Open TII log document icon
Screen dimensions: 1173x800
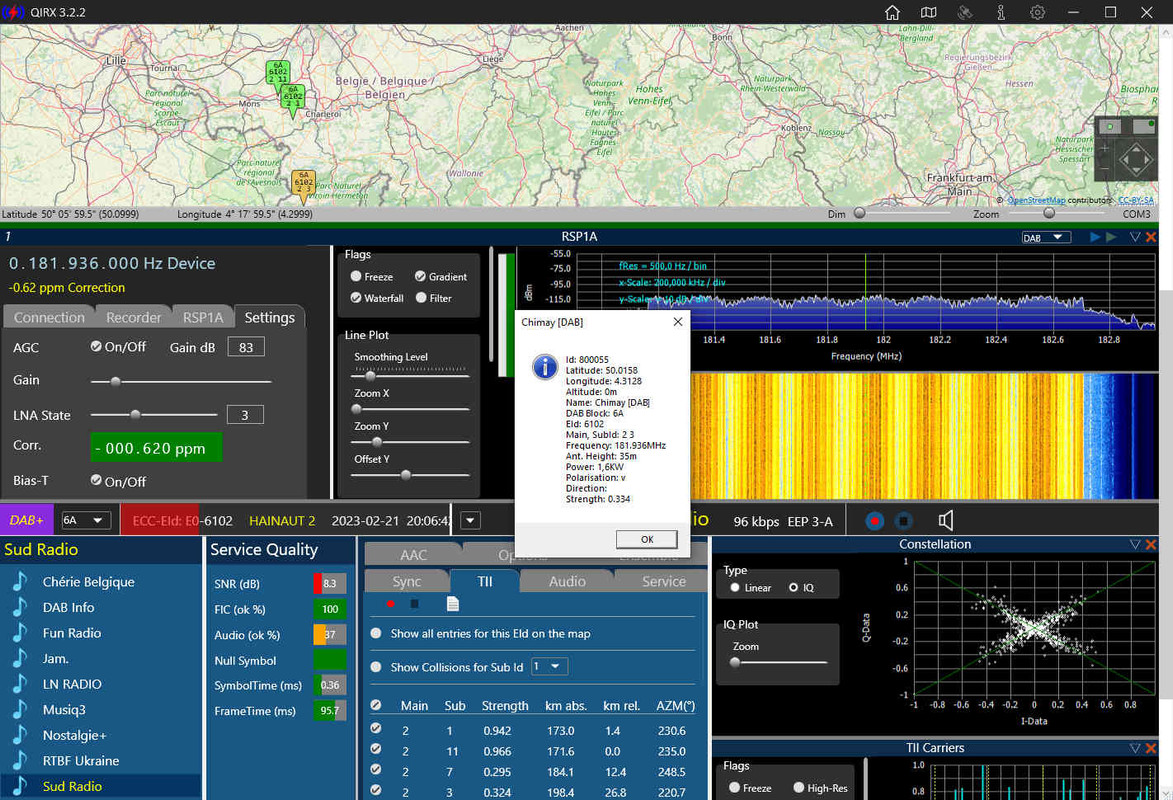coord(453,604)
